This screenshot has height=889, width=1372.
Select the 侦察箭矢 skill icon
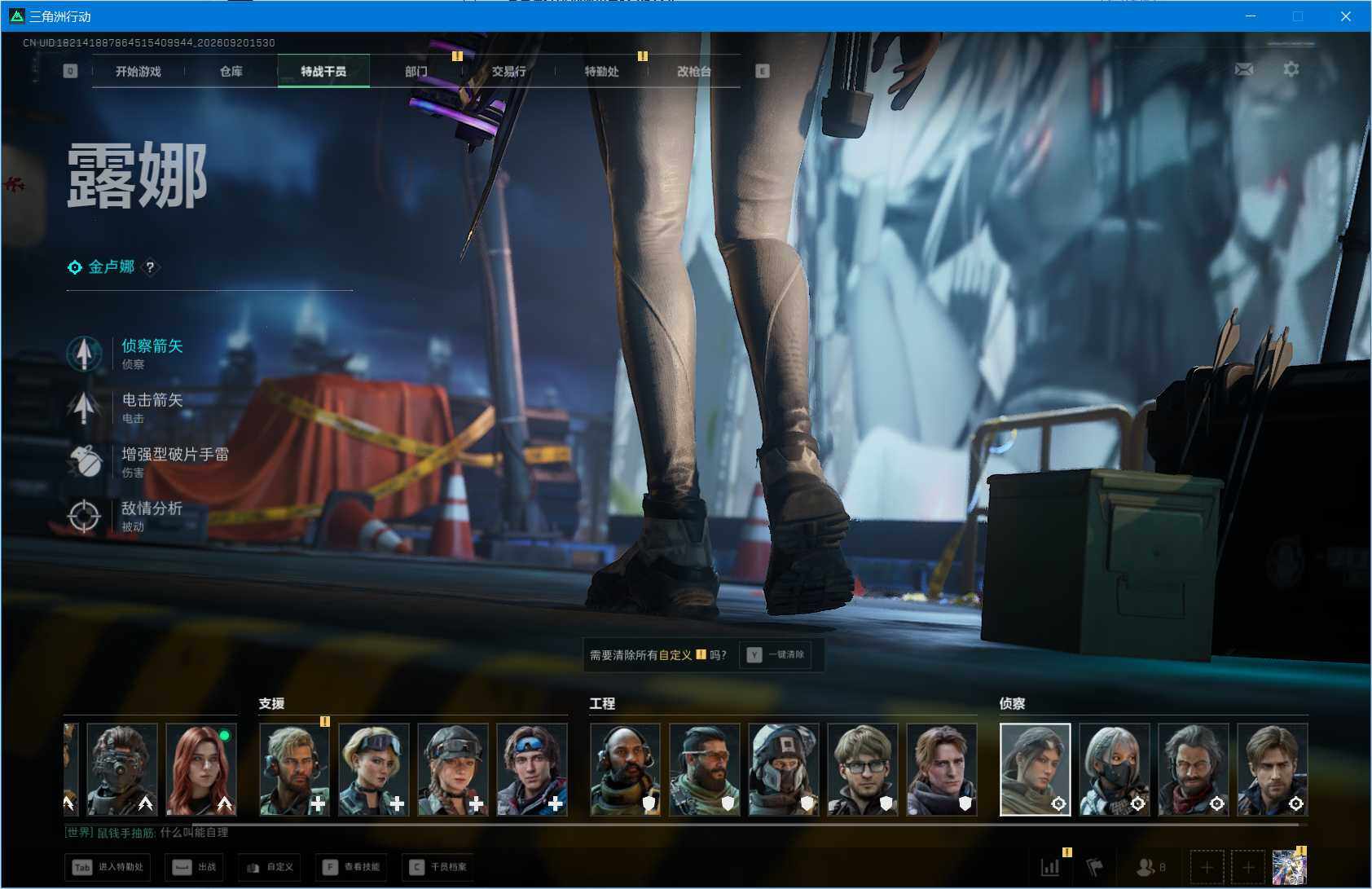tap(84, 354)
